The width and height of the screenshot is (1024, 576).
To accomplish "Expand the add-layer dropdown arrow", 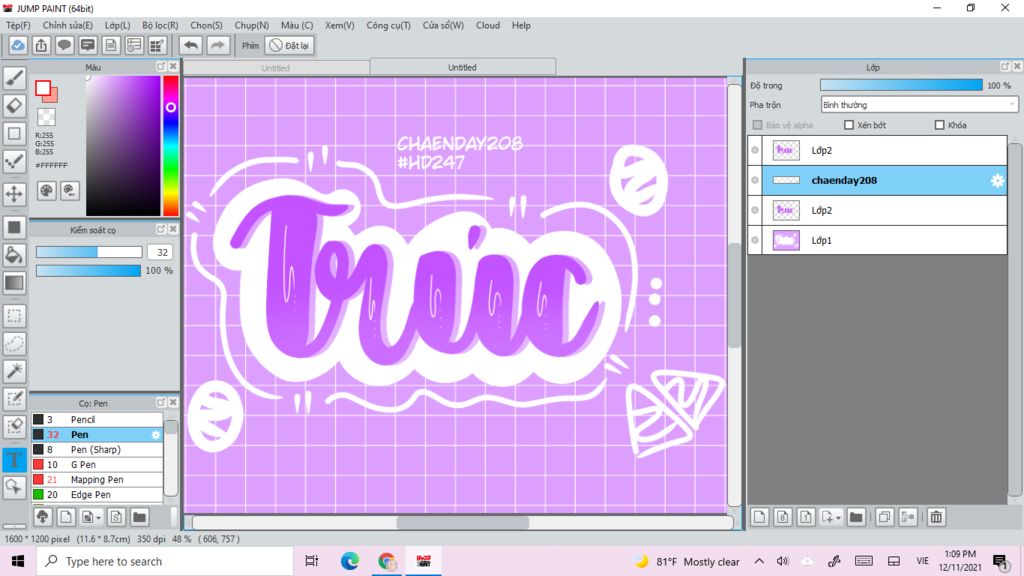I will [x=839, y=518].
